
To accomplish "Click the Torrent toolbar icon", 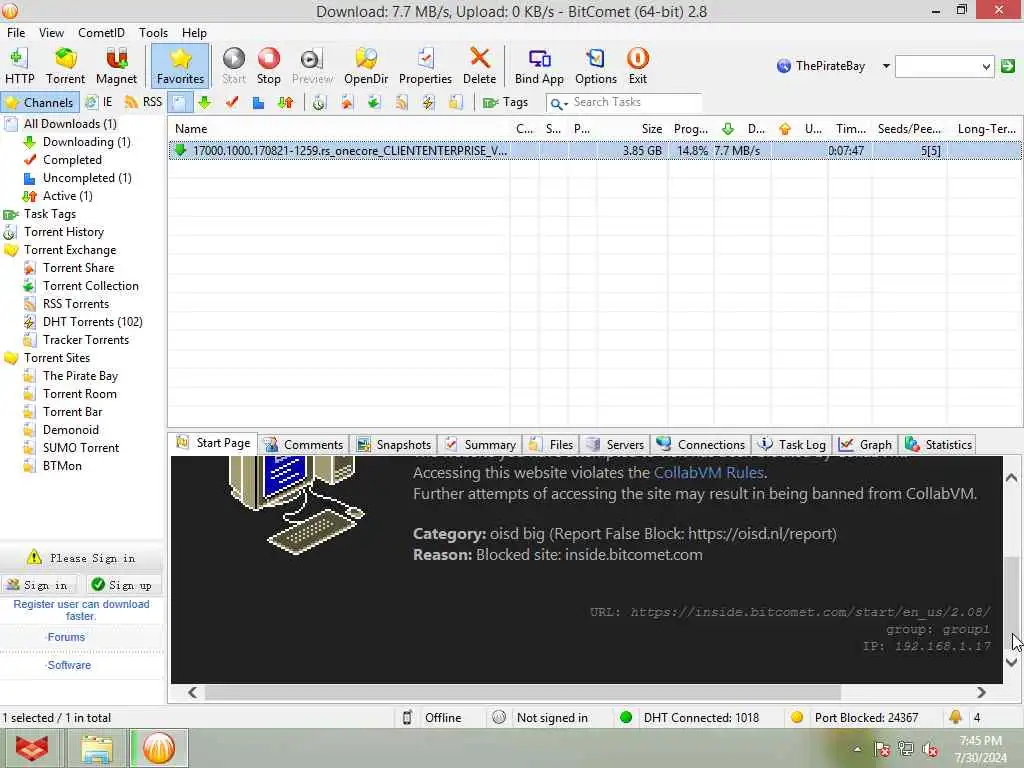I will pyautogui.click(x=65, y=66).
